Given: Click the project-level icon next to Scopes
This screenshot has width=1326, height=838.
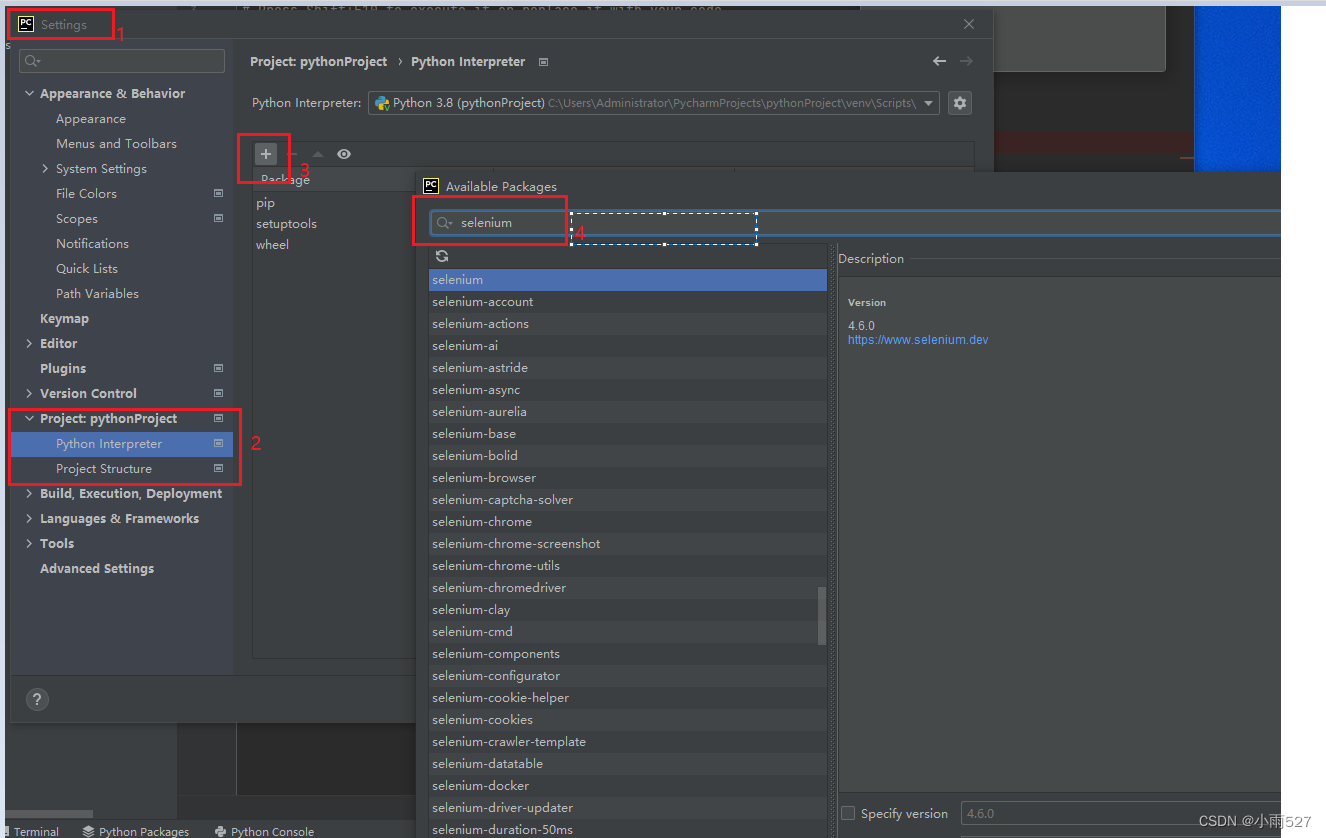Looking at the screenshot, I should 219,218.
